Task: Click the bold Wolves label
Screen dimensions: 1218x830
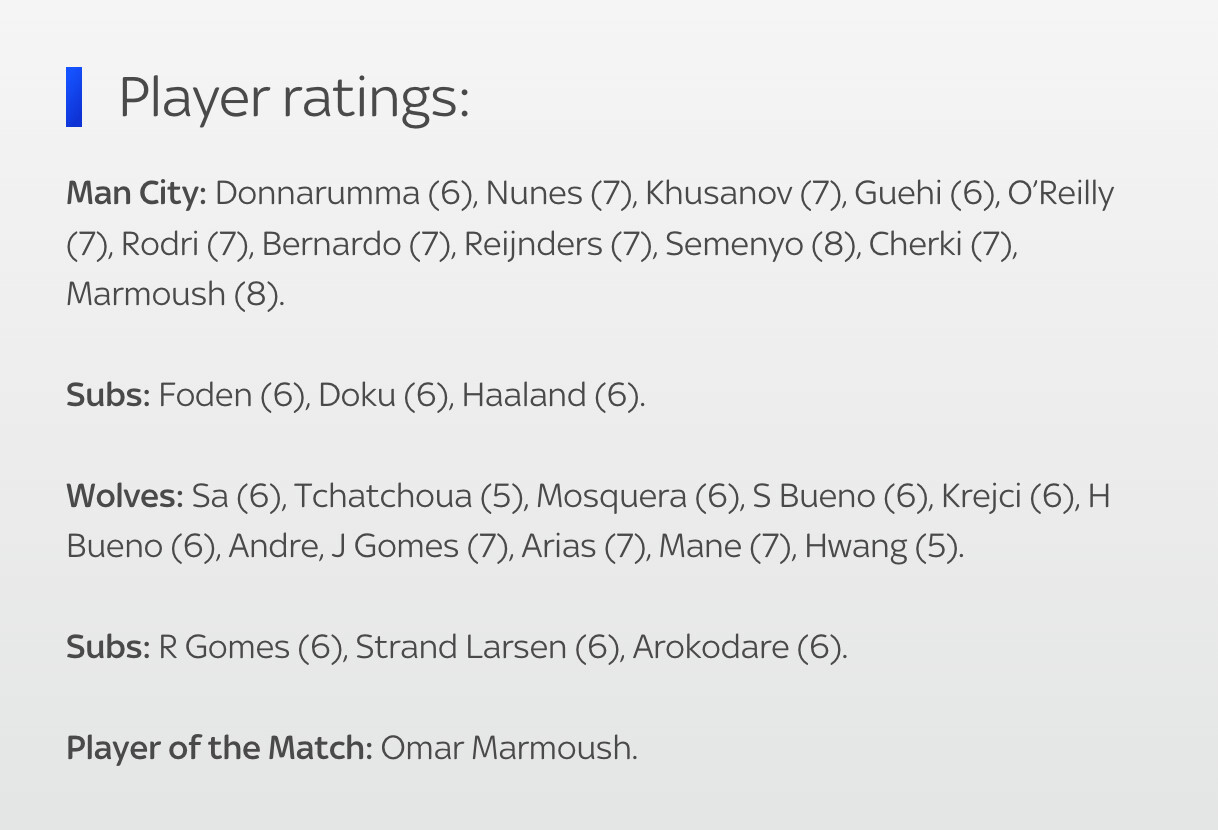Action: pyautogui.click(x=125, y=496)
